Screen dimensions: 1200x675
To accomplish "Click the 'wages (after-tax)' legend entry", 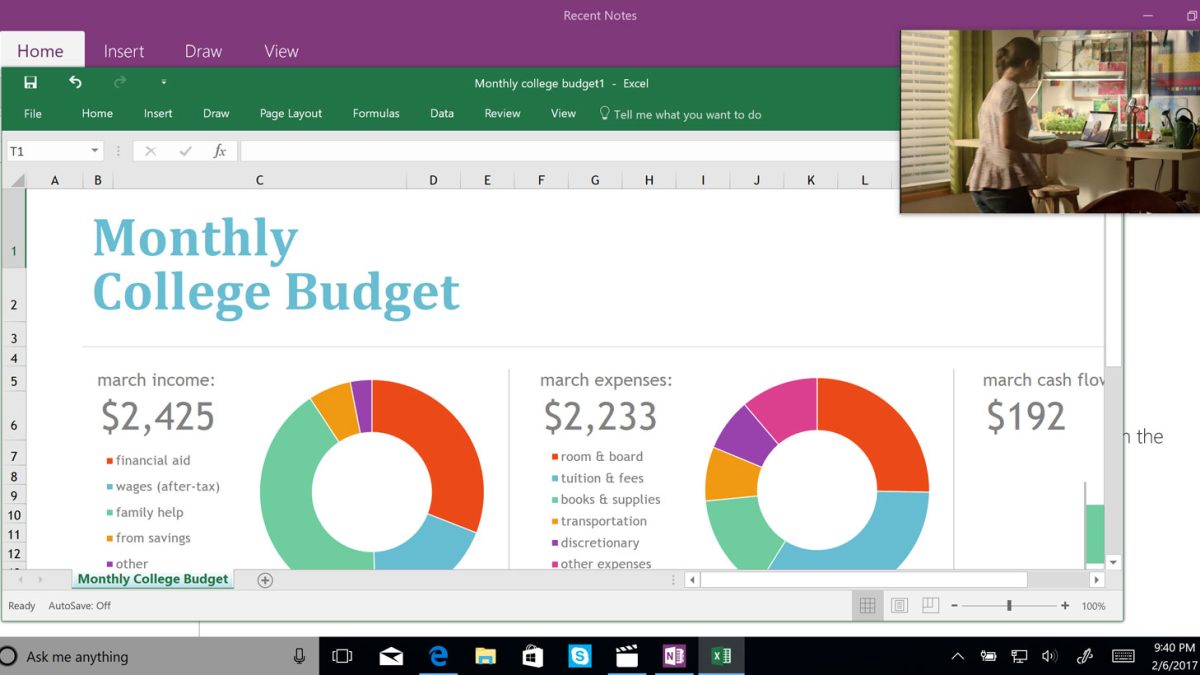I will (163, 487).
